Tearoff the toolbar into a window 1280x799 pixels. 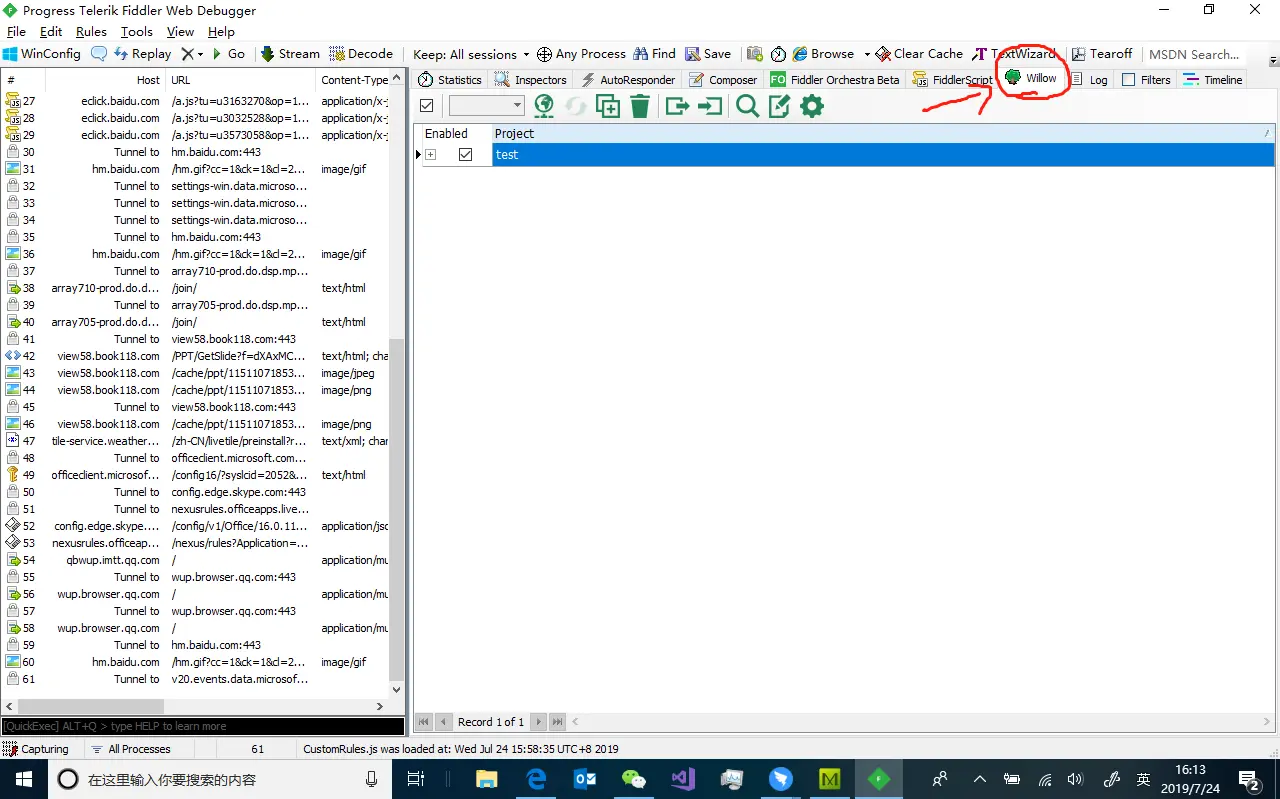(1102, 54)
